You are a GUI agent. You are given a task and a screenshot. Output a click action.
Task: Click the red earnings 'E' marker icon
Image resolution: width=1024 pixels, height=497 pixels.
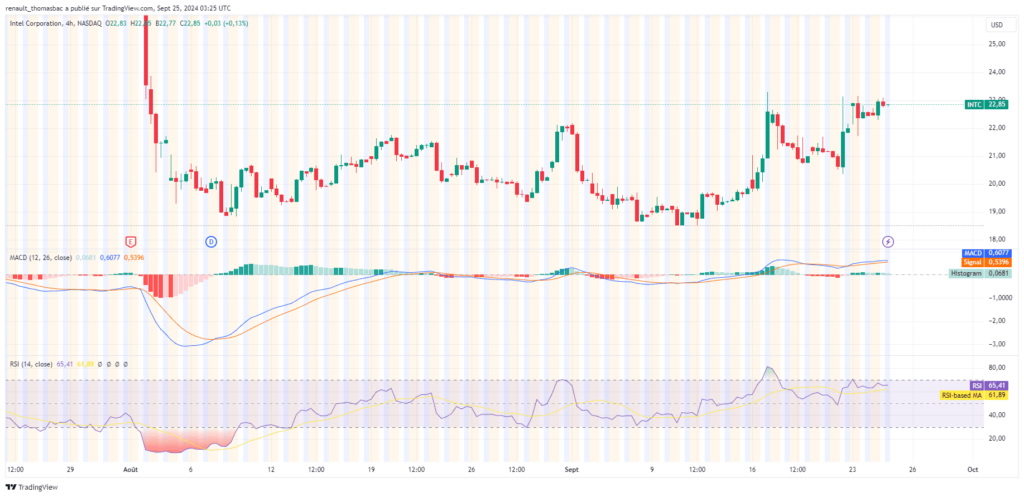pos(129,241)
